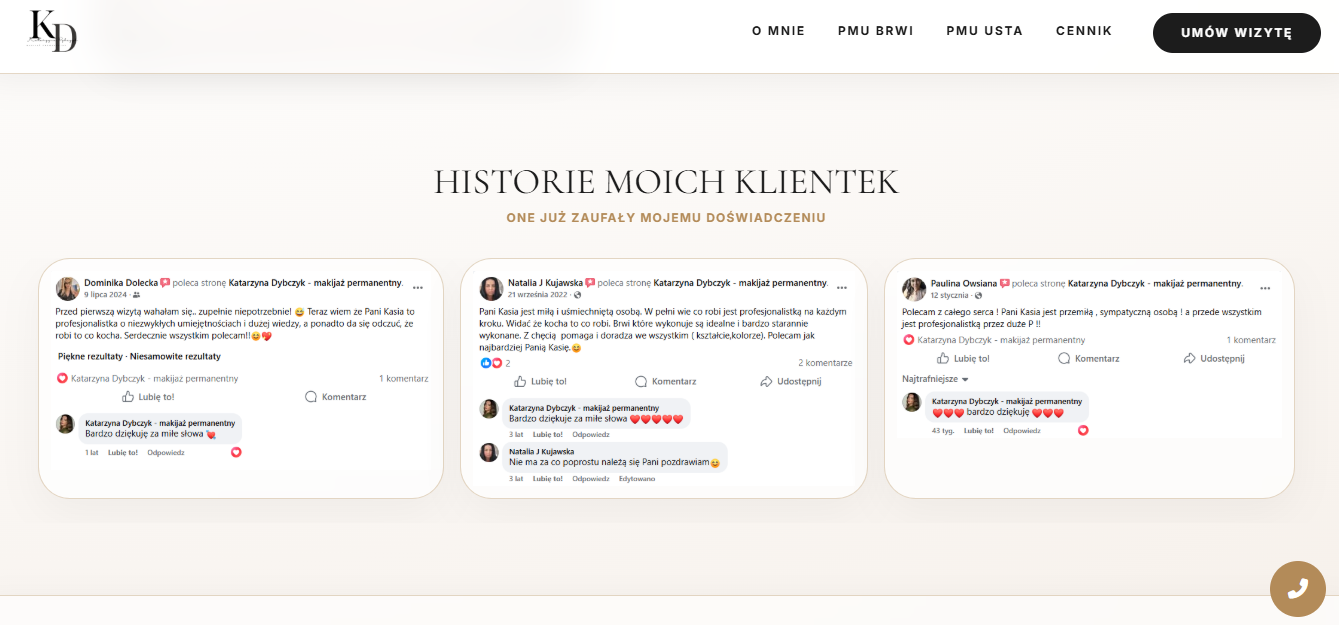Screen dimensions: 1339x625
Task: Tap the floating phone call icon
Action: 1297,589
